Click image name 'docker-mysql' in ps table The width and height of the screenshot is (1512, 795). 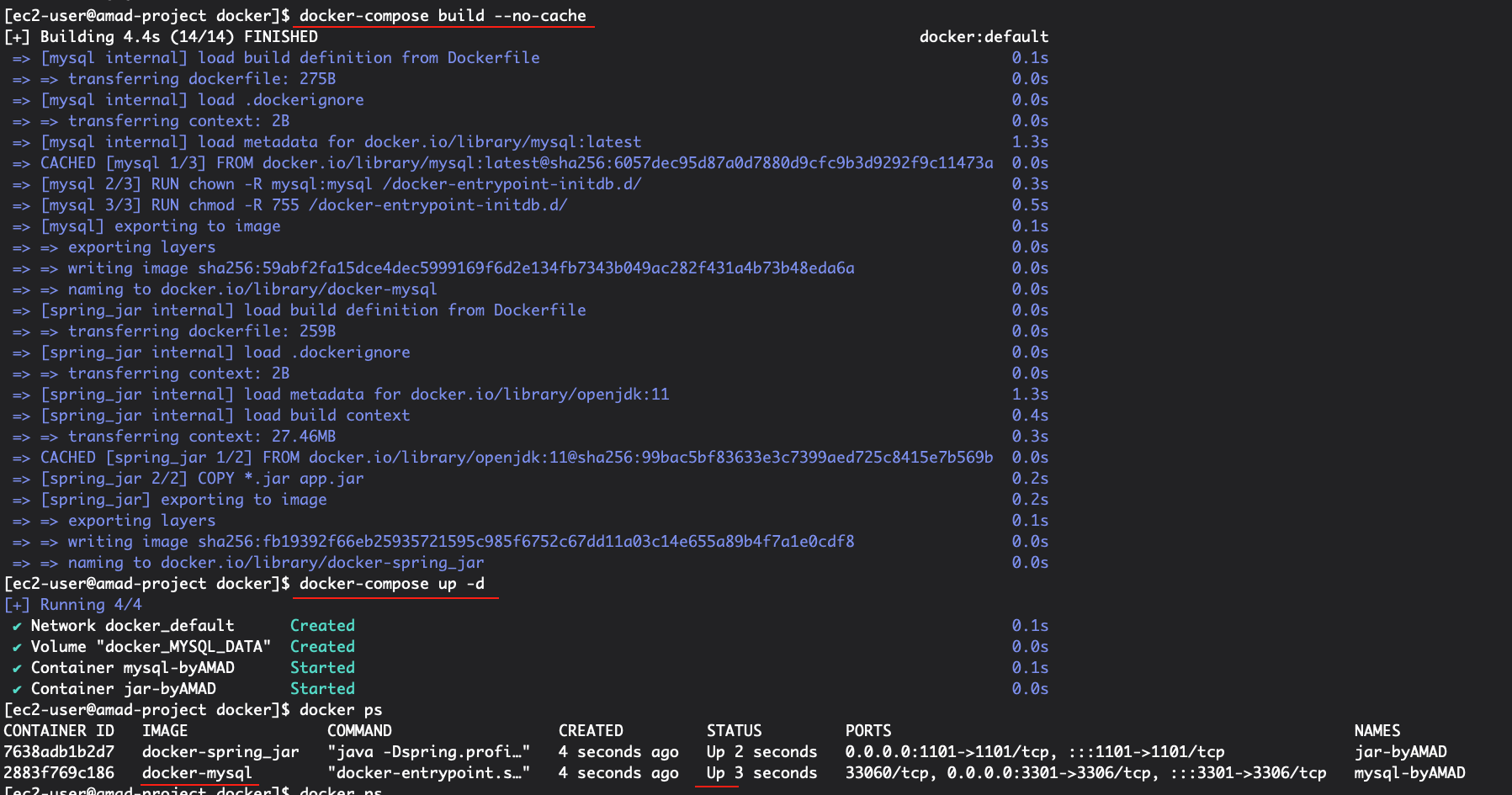click(x=197, y=772)
